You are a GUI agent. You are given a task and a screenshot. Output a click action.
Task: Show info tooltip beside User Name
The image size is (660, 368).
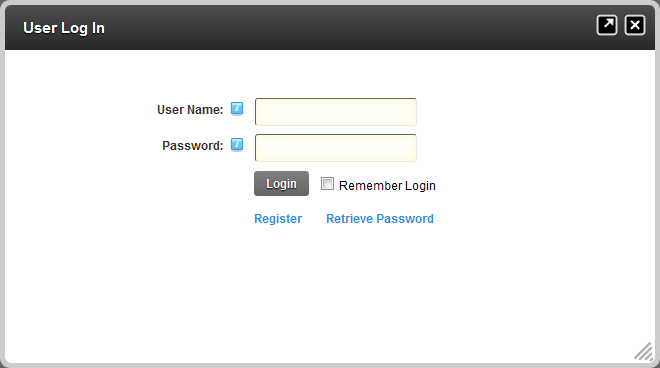click(x=237, y=109)
